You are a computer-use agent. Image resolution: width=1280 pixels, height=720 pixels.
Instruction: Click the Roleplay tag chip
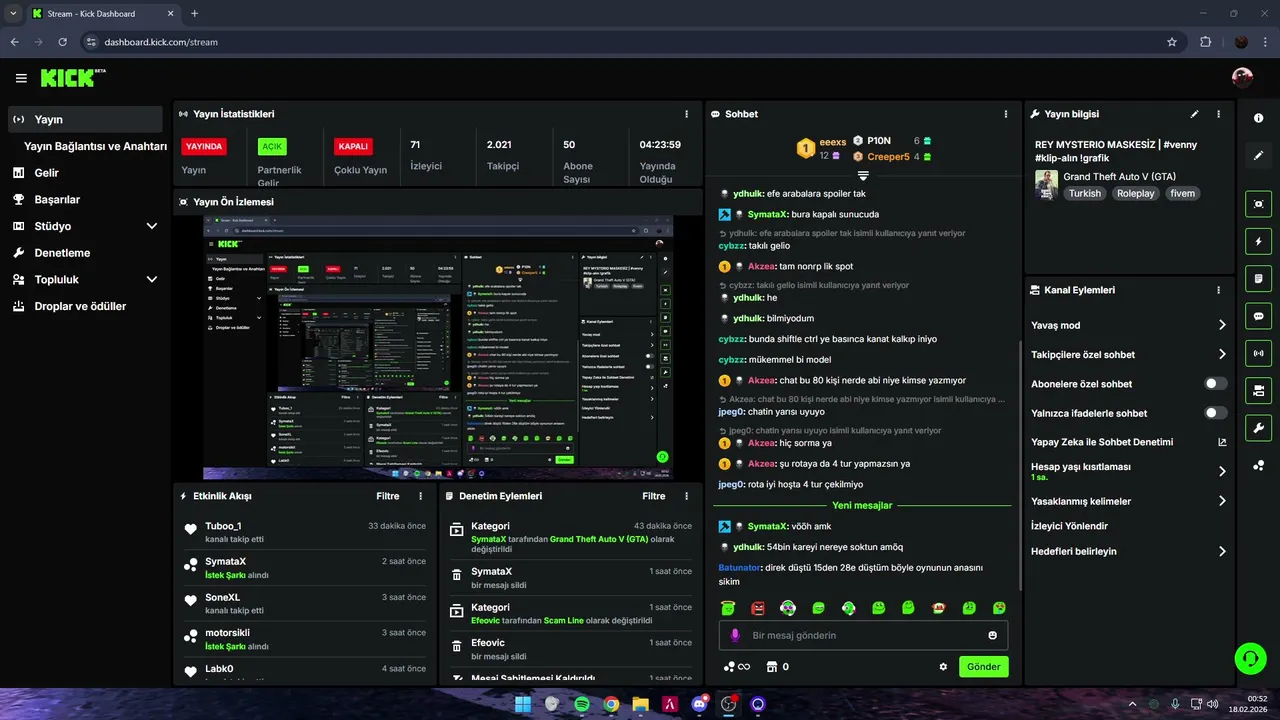(1135, 194)
